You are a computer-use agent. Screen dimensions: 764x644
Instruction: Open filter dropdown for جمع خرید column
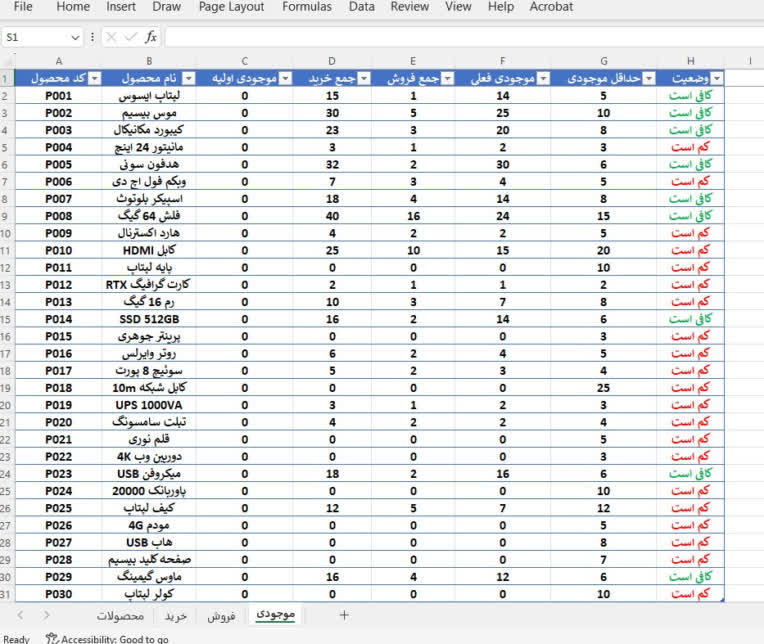tap(364, 78)
